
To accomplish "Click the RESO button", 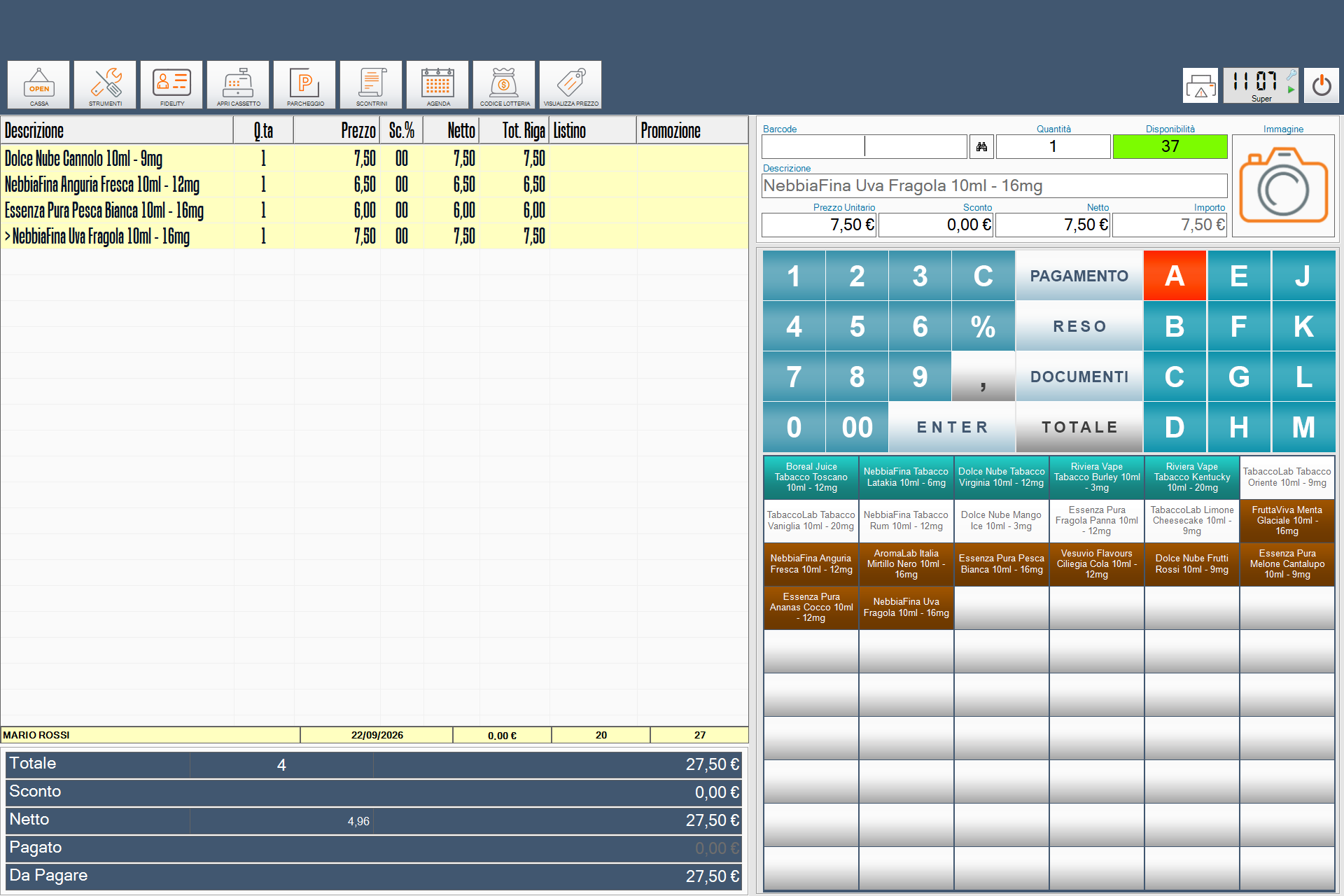I will click(x=1079, y=326).
